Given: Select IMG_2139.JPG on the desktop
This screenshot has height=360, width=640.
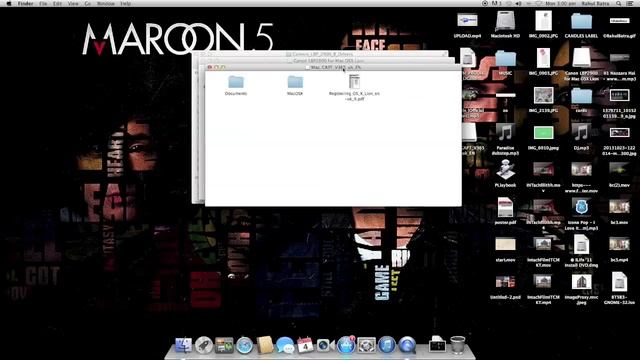Looking at the screenshot, I should (543, 96).
